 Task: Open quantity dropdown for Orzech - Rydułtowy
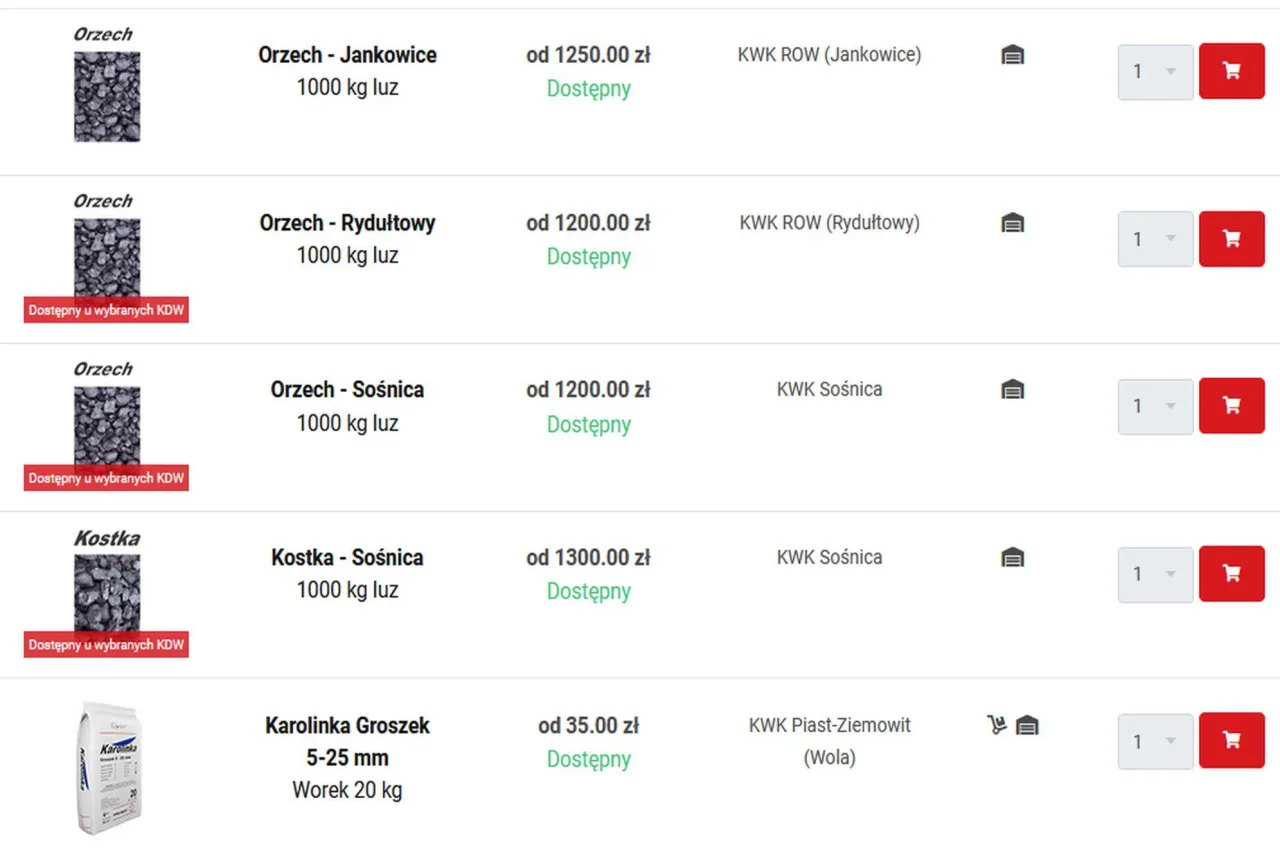[x=1155, y=239]
